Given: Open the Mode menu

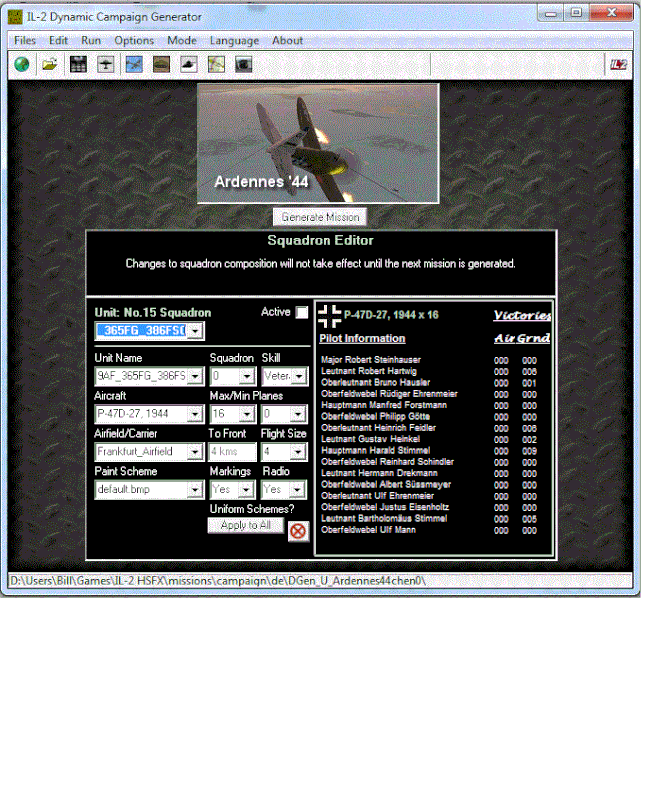Looking at the screenshot, I should click(x=182, y=40).
